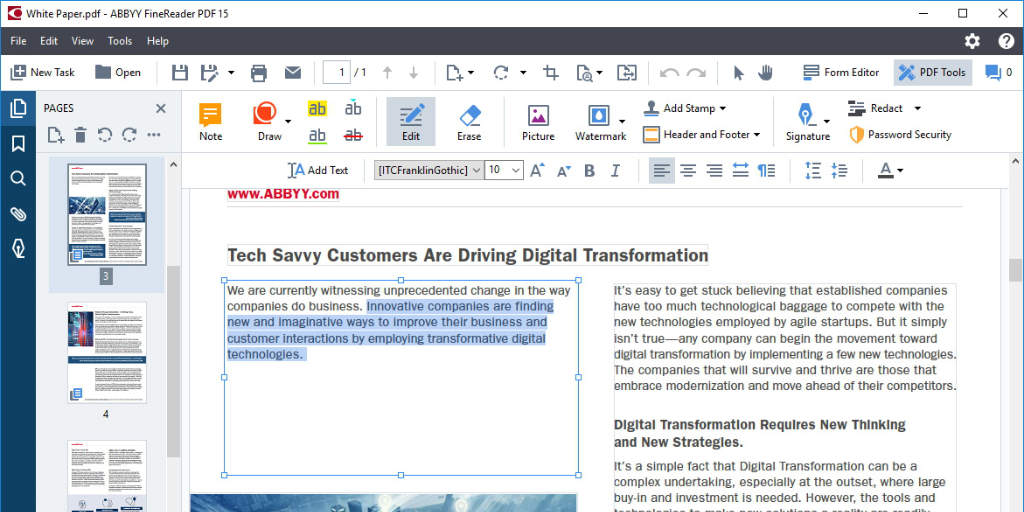This screenshot has height=512, width=1024.
Task: Select the Underline text tool
Action: [x=317, y=135]
